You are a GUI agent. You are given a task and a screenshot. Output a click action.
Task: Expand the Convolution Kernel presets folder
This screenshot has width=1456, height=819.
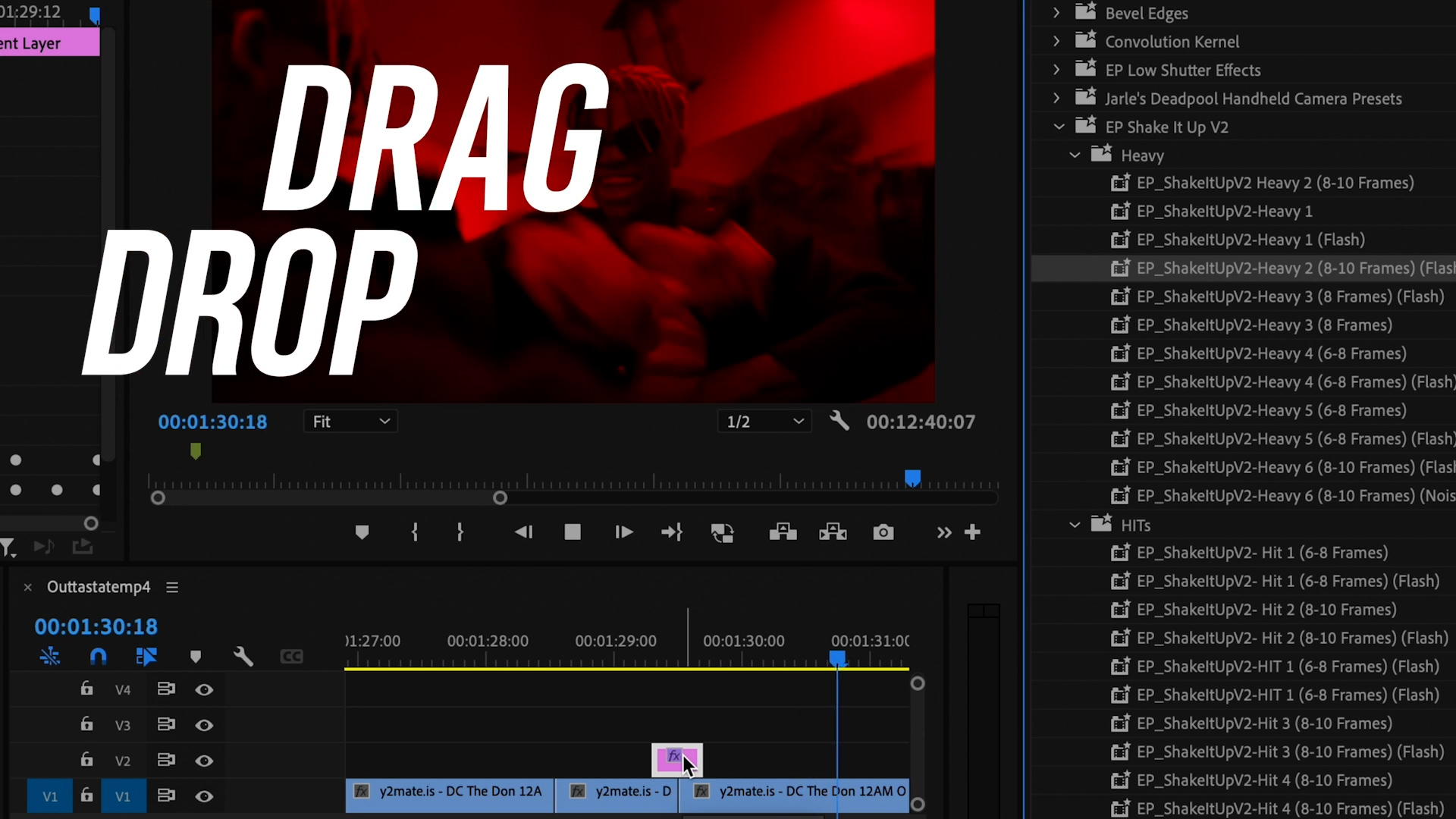[x=1056, y=41]
